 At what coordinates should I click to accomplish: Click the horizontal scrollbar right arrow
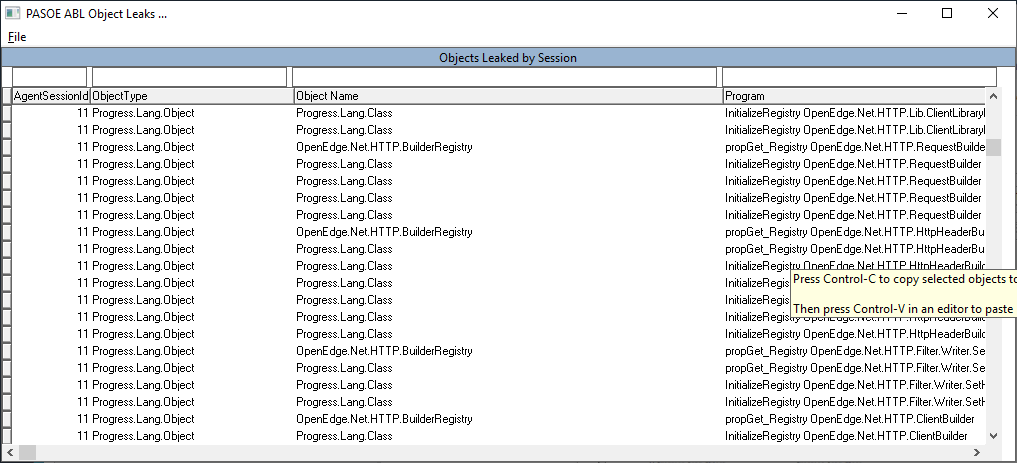[977, 452]
